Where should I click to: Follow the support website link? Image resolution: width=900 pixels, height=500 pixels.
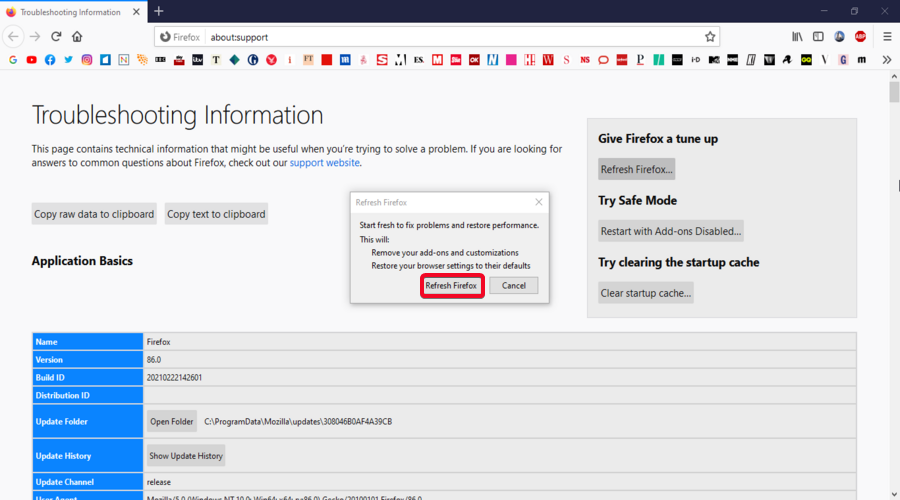[325, 163]
